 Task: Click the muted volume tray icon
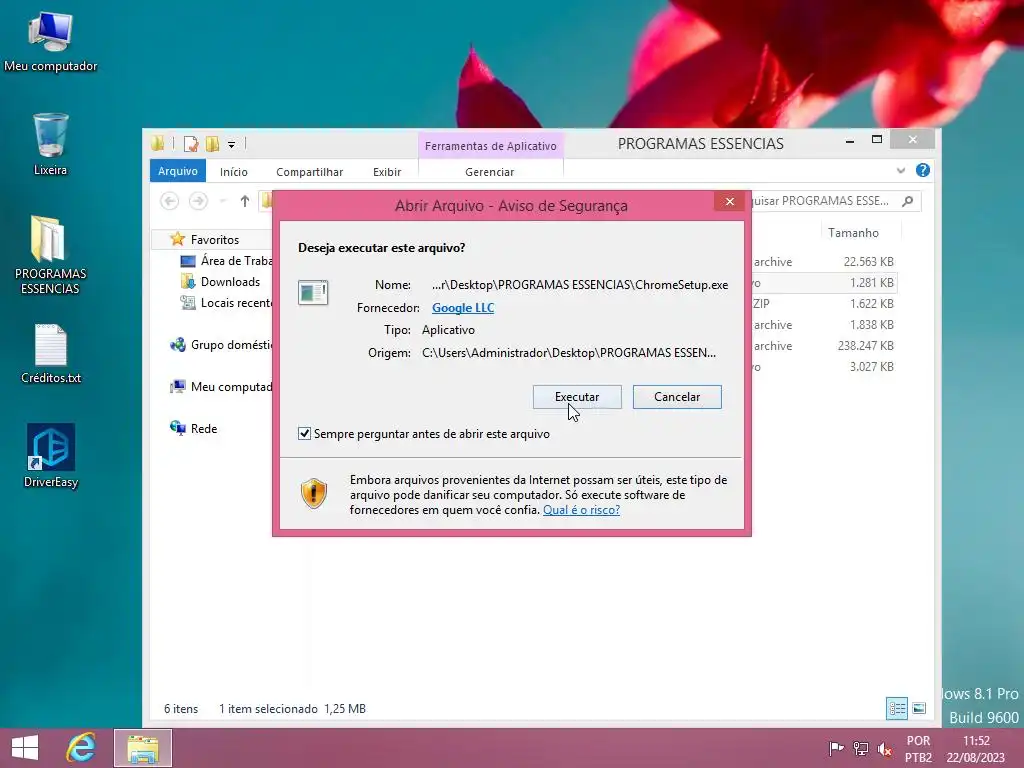(885, 748)
